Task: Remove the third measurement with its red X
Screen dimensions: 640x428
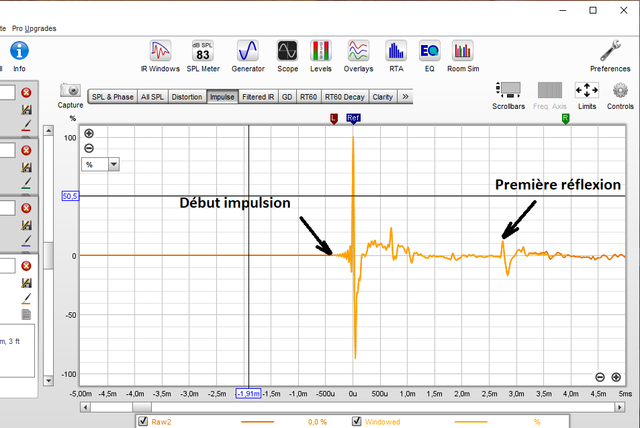Action: point(26,208)
